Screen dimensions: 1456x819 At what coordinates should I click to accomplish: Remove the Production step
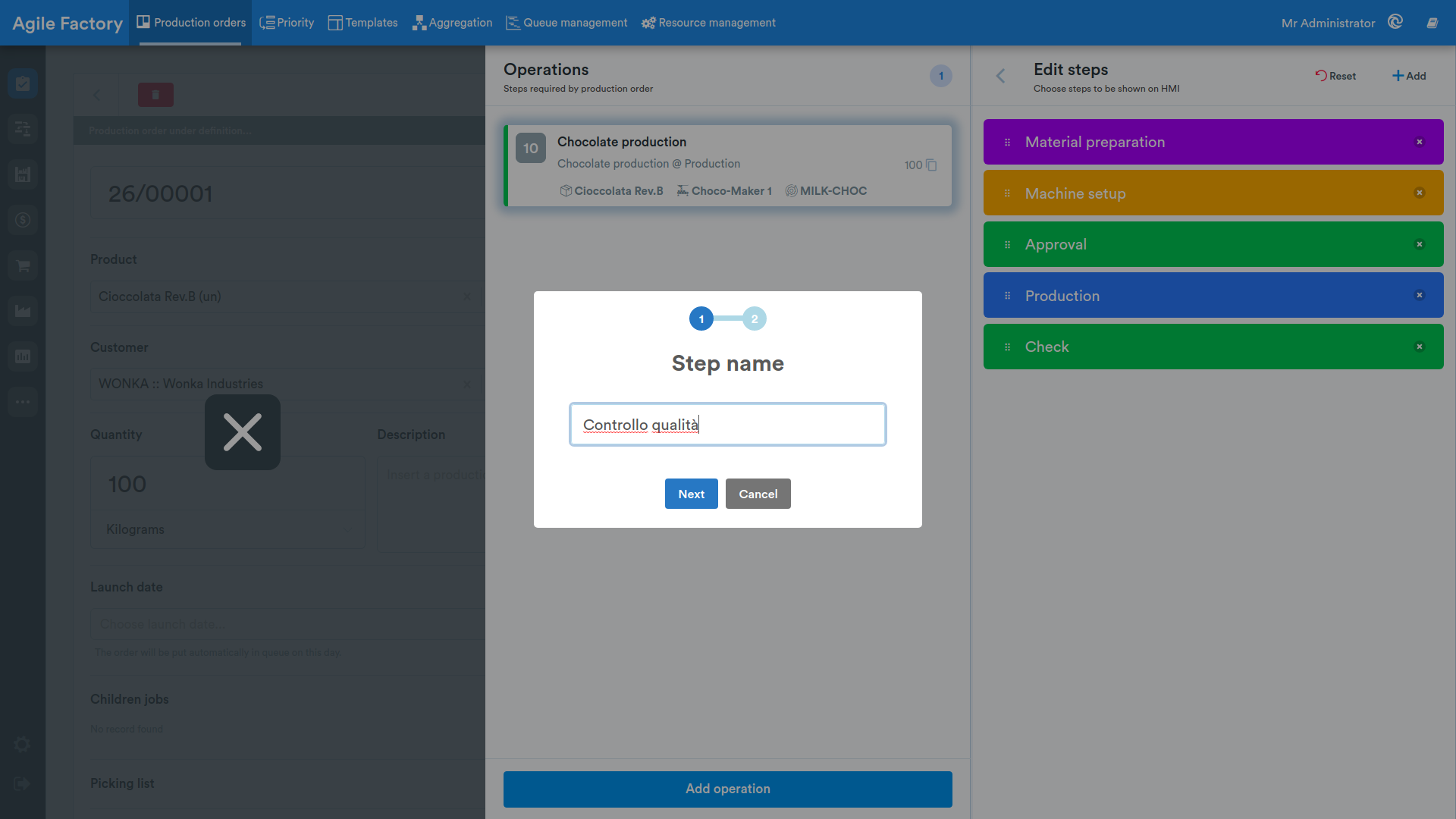tap(1420, 295)
